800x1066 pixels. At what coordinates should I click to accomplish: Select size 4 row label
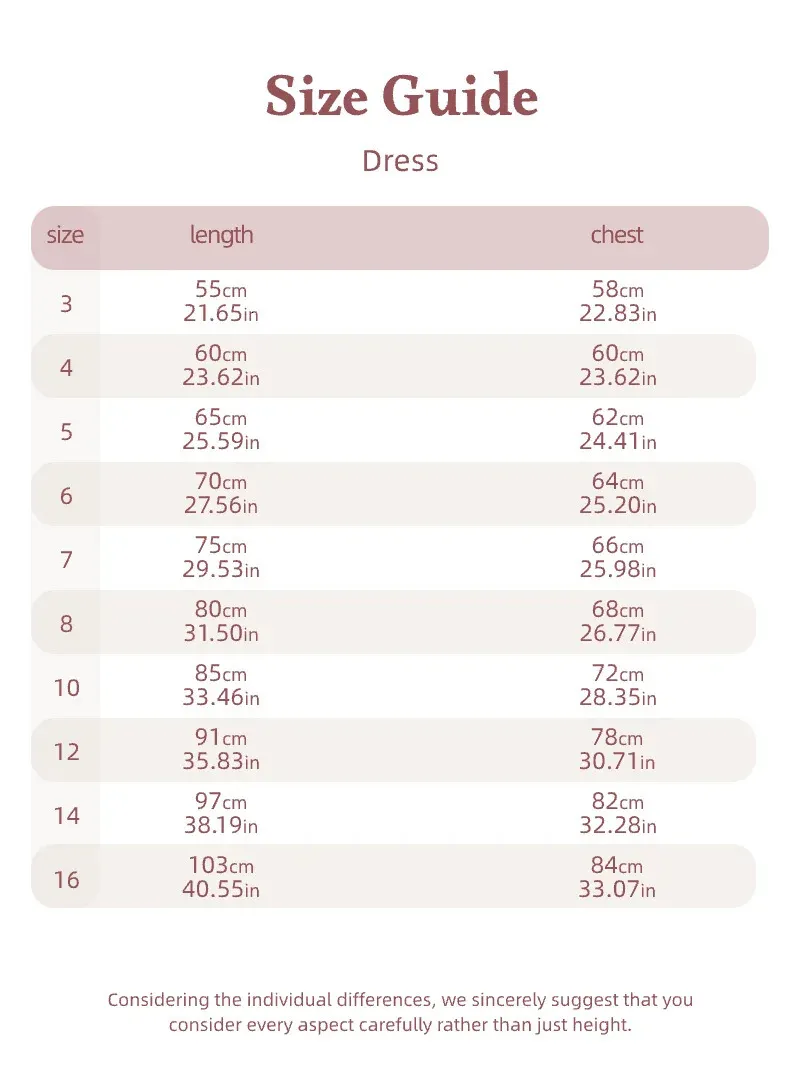pyautogui.click(x=66, y=367)
